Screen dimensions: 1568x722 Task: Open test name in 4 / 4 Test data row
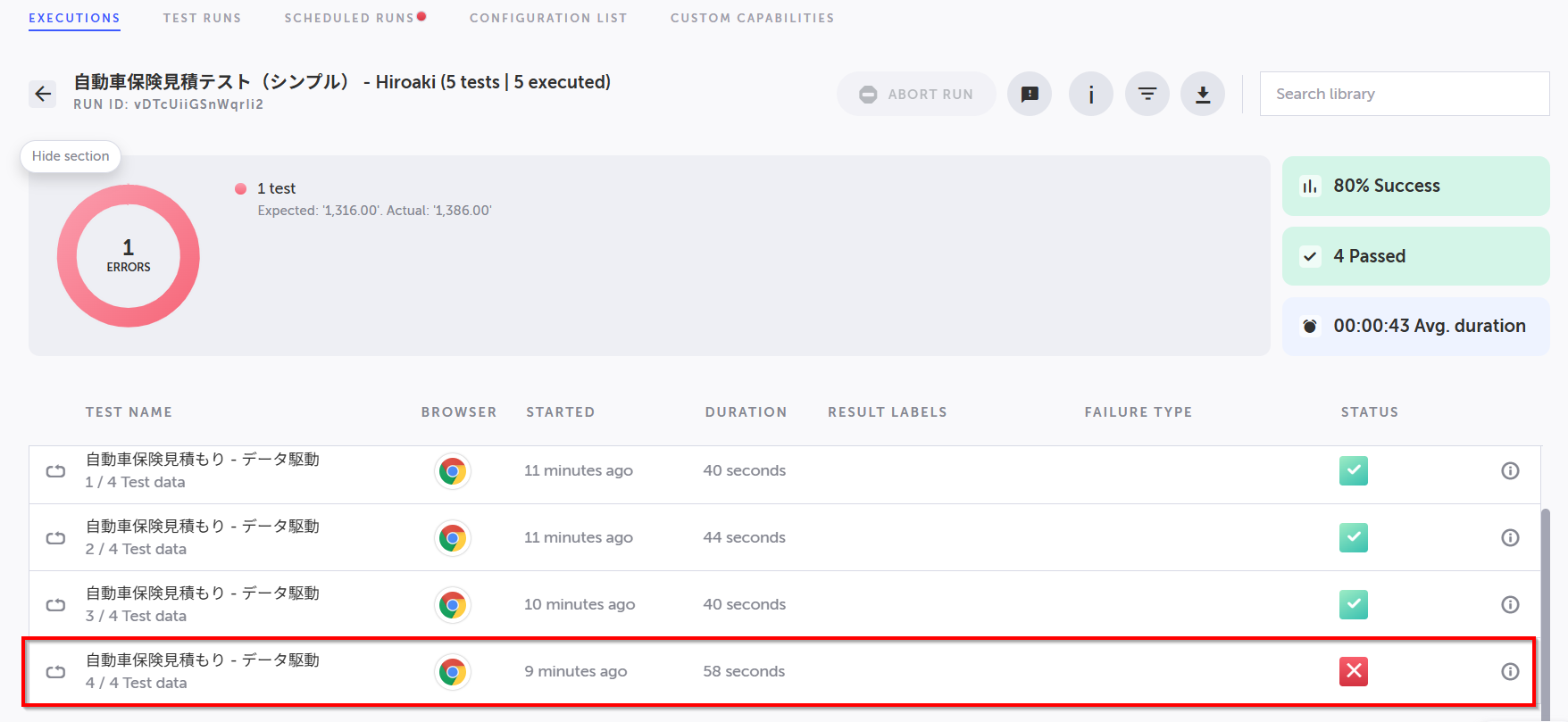203,660
